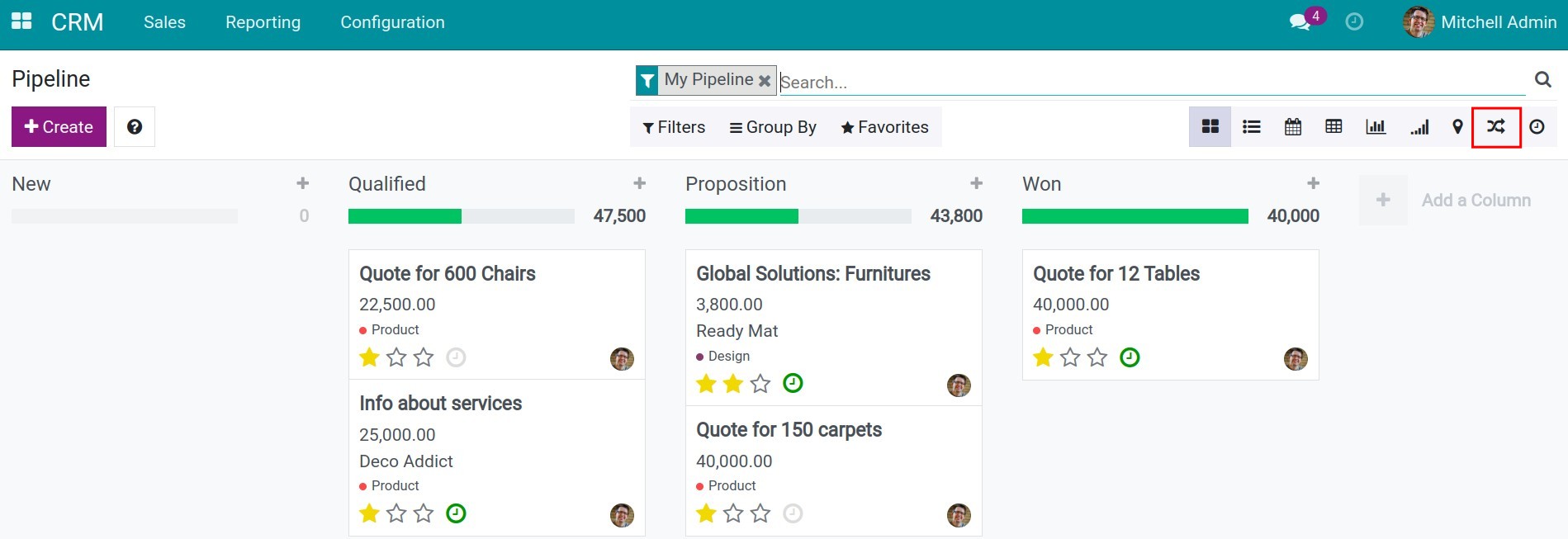Expand the Filters dropdown
The image size is (1568, 539).
click(674, 127)
